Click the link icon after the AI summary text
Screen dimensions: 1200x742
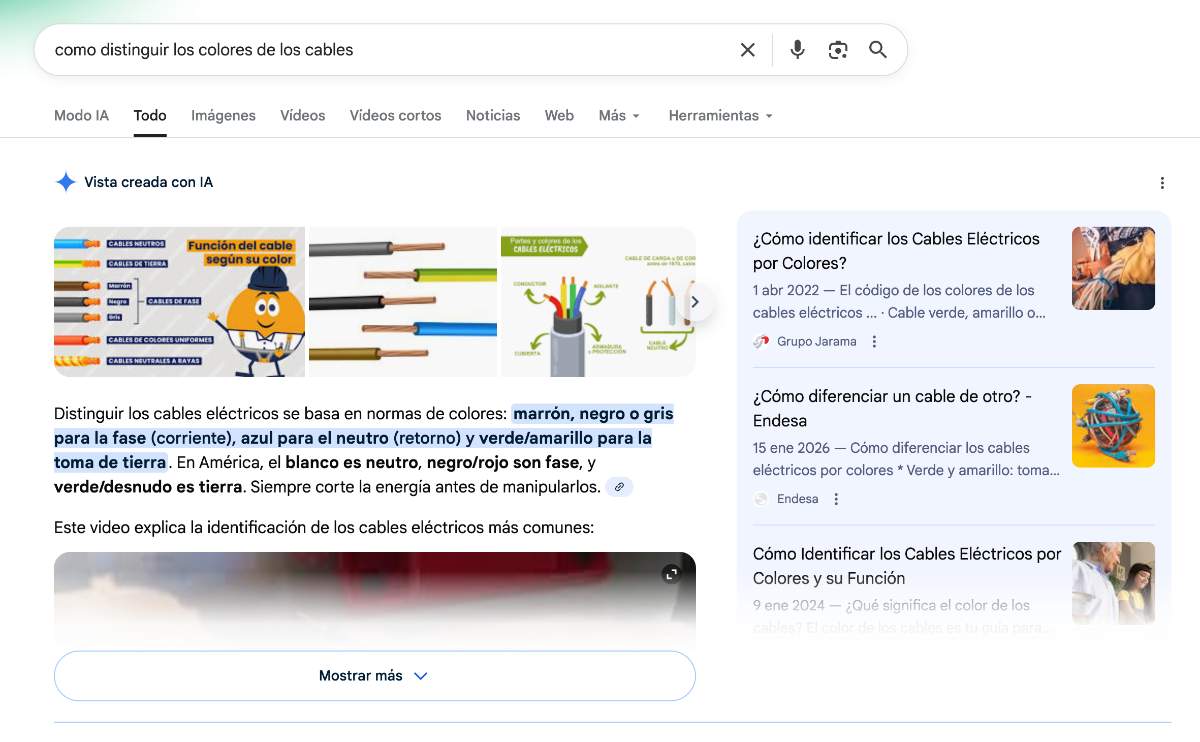coord(619,487)
